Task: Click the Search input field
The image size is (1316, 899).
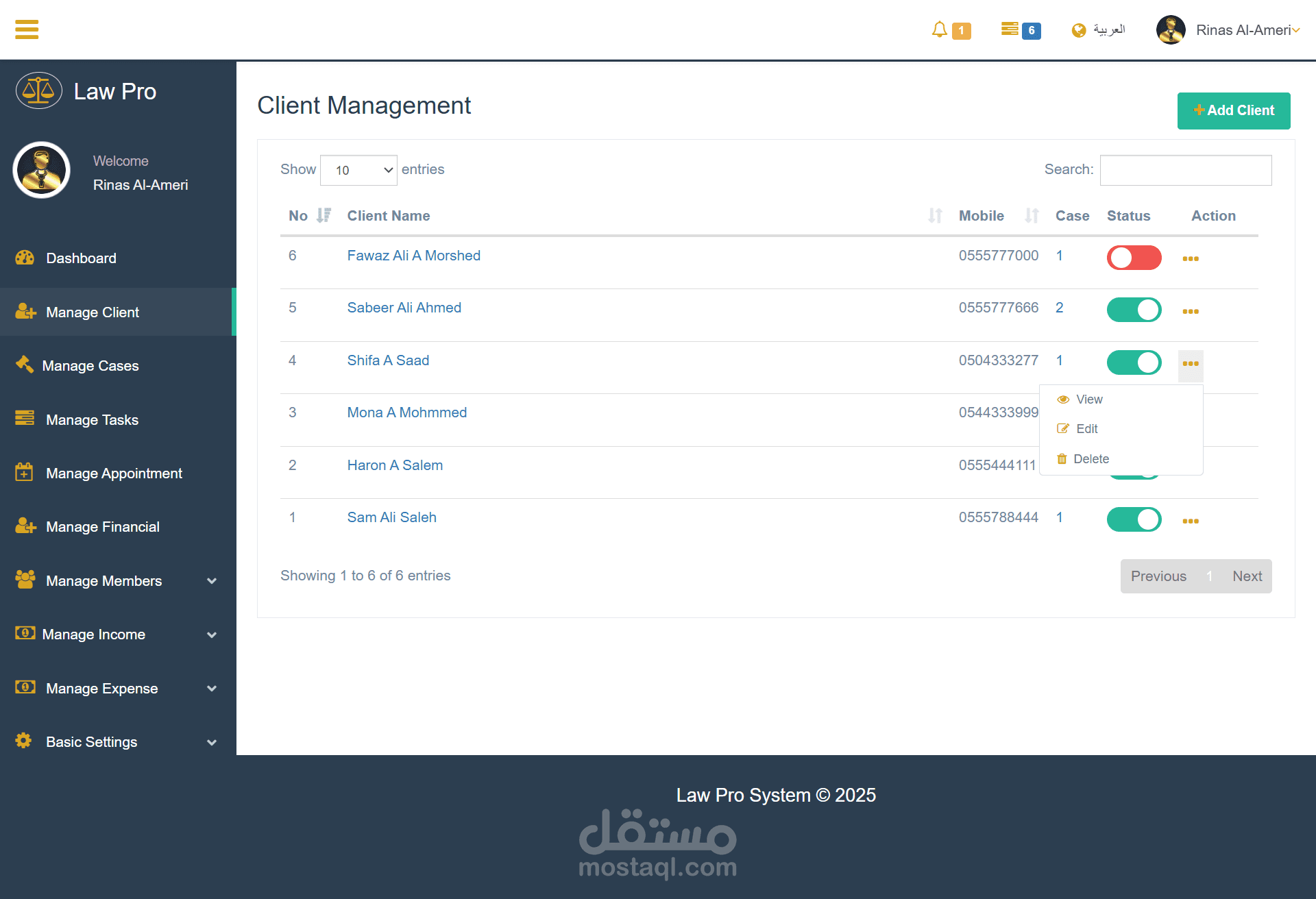Action: click(1185, 170)
